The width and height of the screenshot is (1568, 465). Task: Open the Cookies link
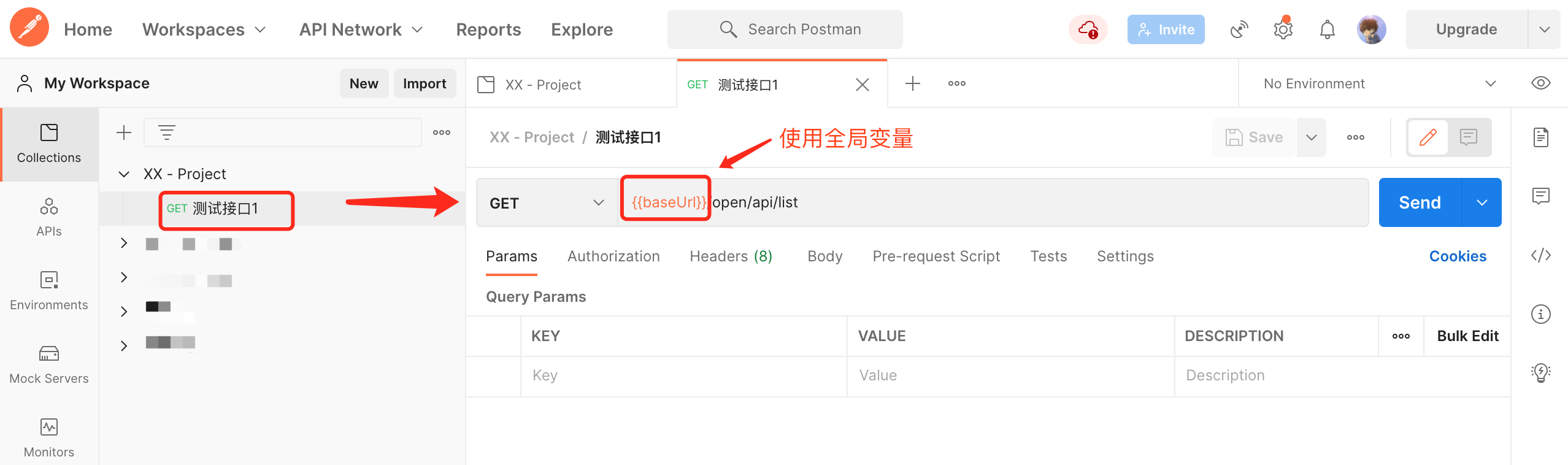click(1458, 256)
